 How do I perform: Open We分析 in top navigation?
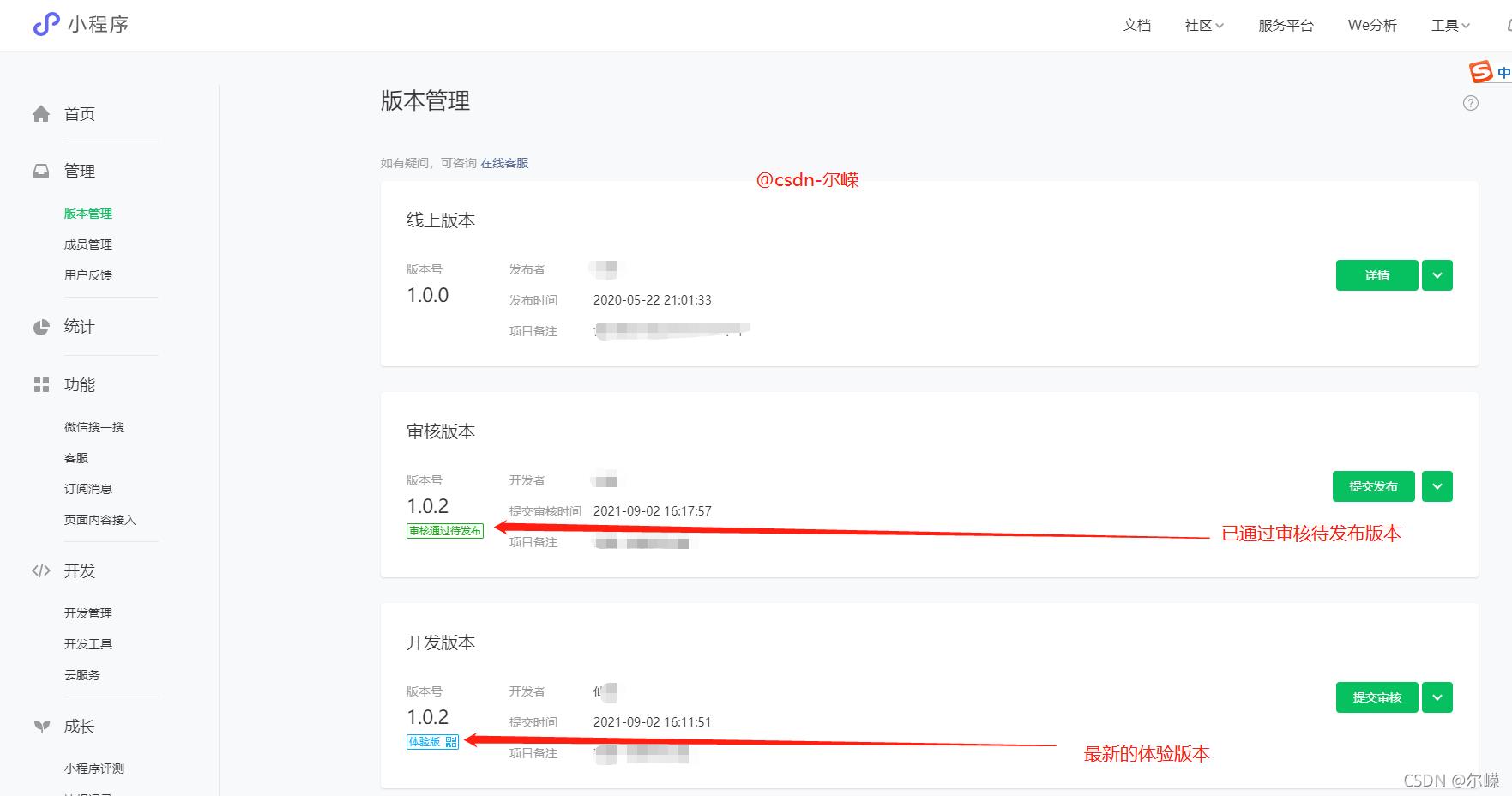[1372, 26]
